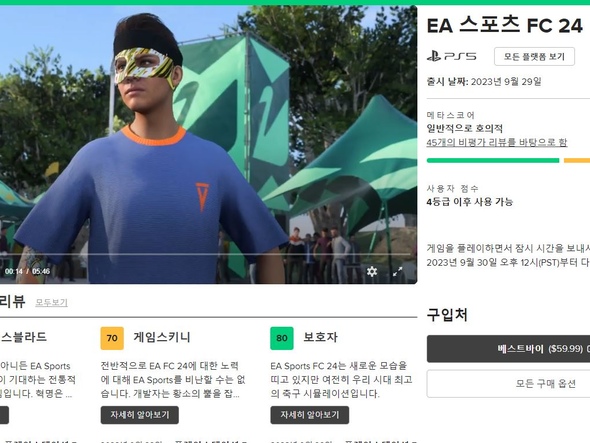Open the 모두보기 link beside 리뷰

[x=52, y=303]
